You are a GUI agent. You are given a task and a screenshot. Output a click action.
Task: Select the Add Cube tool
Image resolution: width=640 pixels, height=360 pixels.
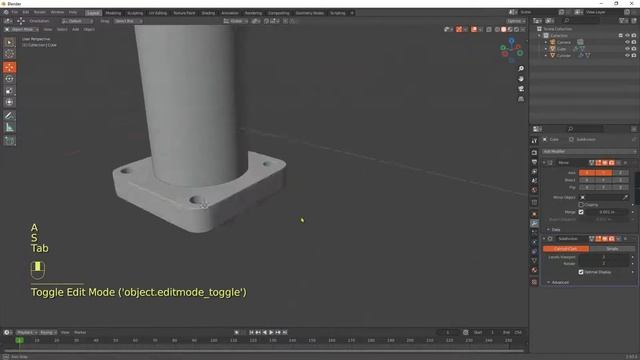9,141
